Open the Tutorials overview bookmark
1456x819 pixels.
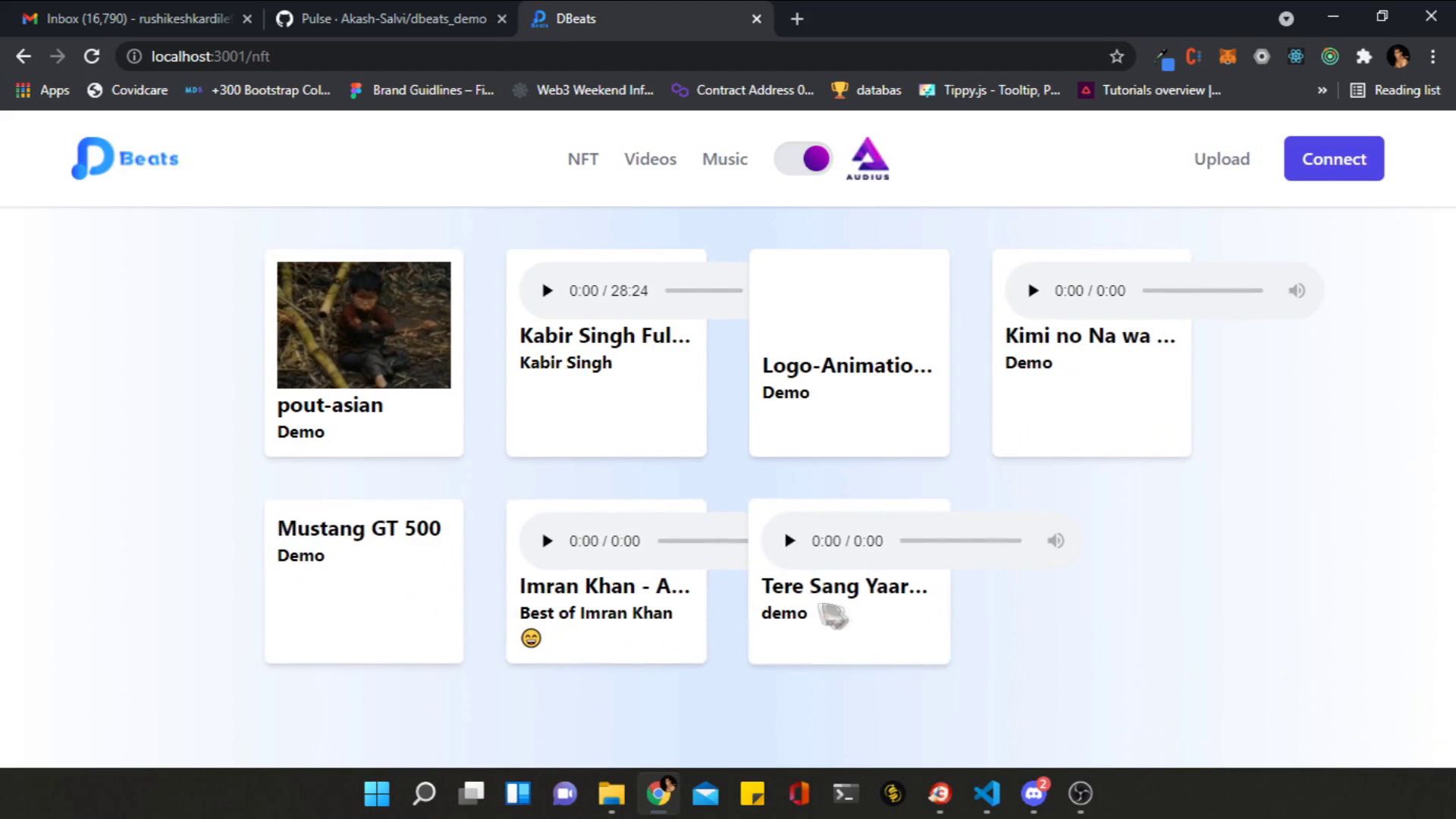coord(1150,90)
